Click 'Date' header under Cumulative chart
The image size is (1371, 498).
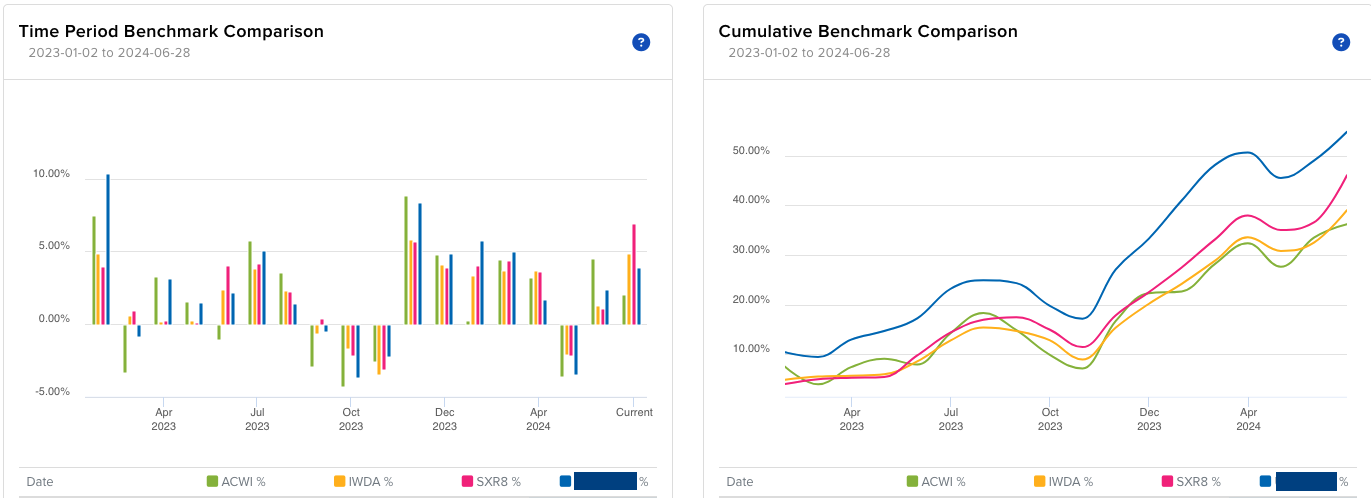740,482
